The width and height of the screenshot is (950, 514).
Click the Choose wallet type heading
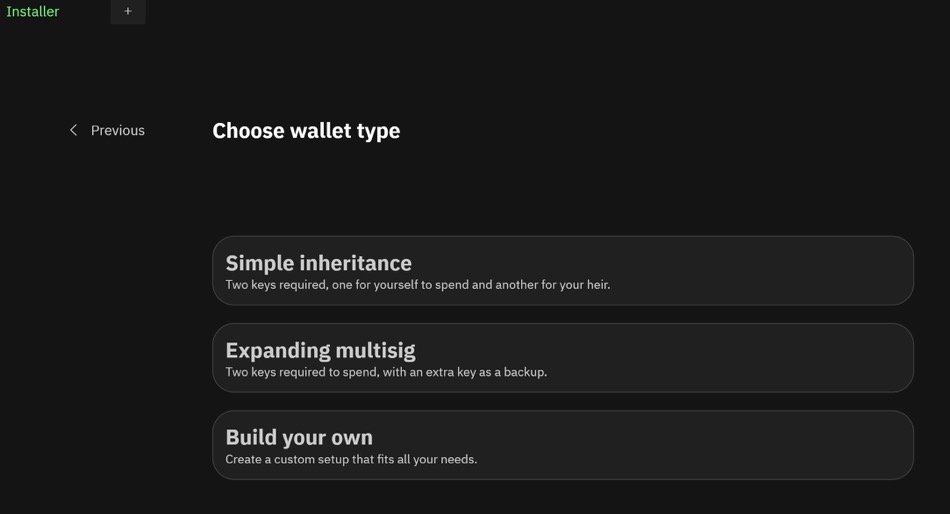pos(306,130)
